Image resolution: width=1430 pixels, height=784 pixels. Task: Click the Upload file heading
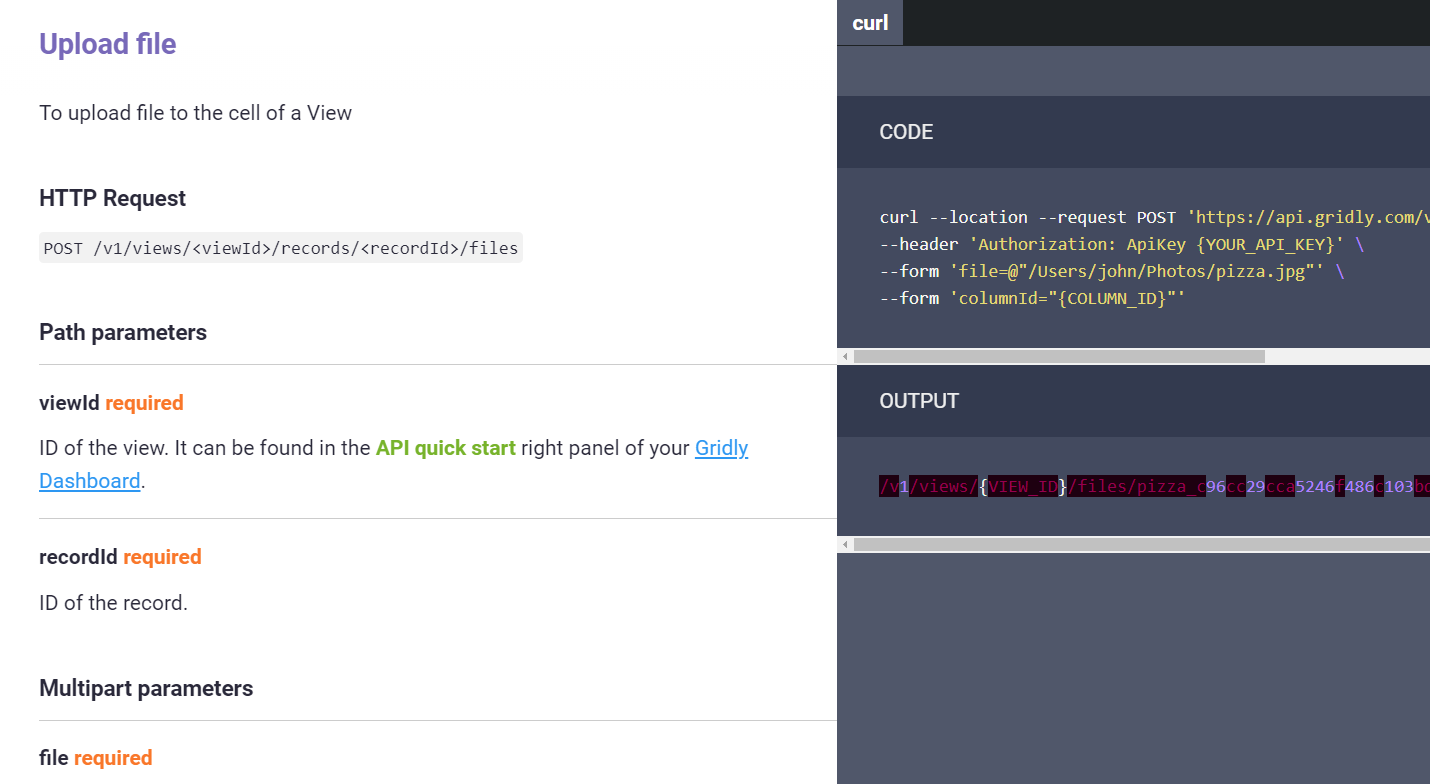108,44
